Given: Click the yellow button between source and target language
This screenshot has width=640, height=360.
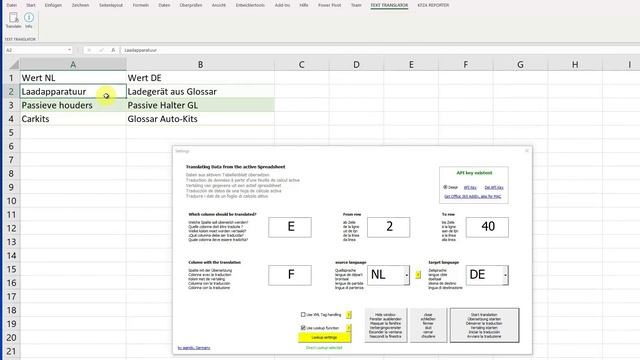Looking at the screenshot, I should coord(418,275).
